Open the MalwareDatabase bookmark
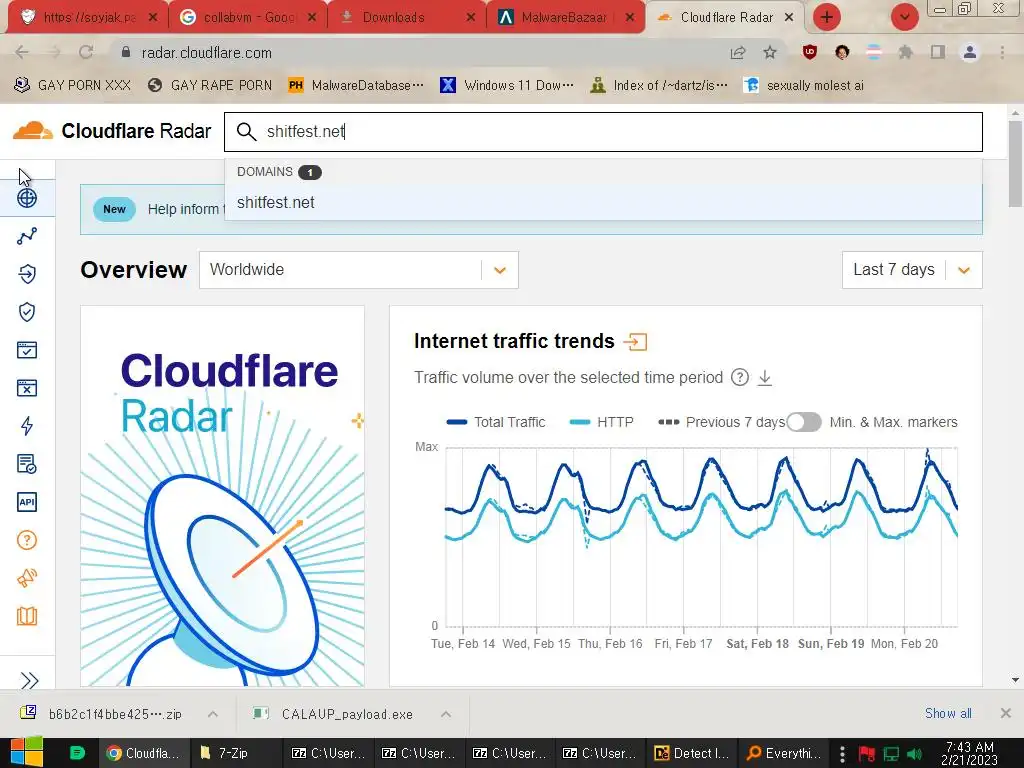 tap(356, 85)
